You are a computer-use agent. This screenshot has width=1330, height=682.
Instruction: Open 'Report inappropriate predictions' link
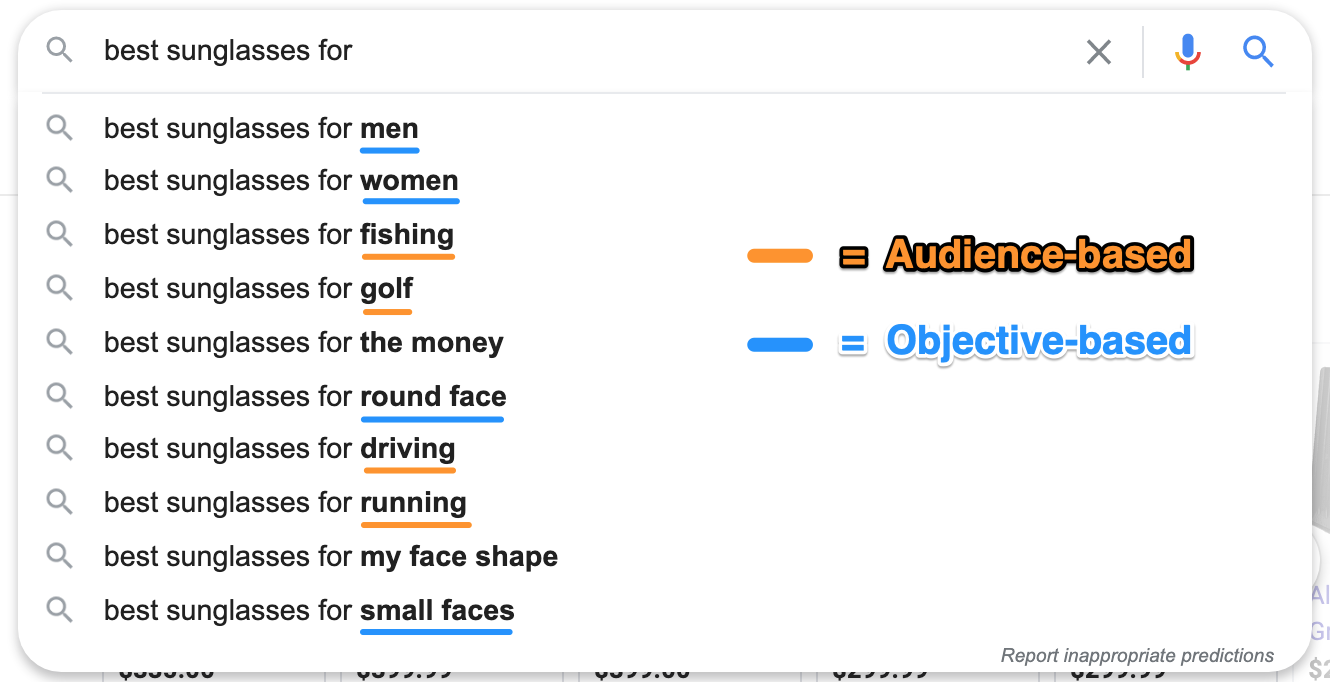[1138, 656]
